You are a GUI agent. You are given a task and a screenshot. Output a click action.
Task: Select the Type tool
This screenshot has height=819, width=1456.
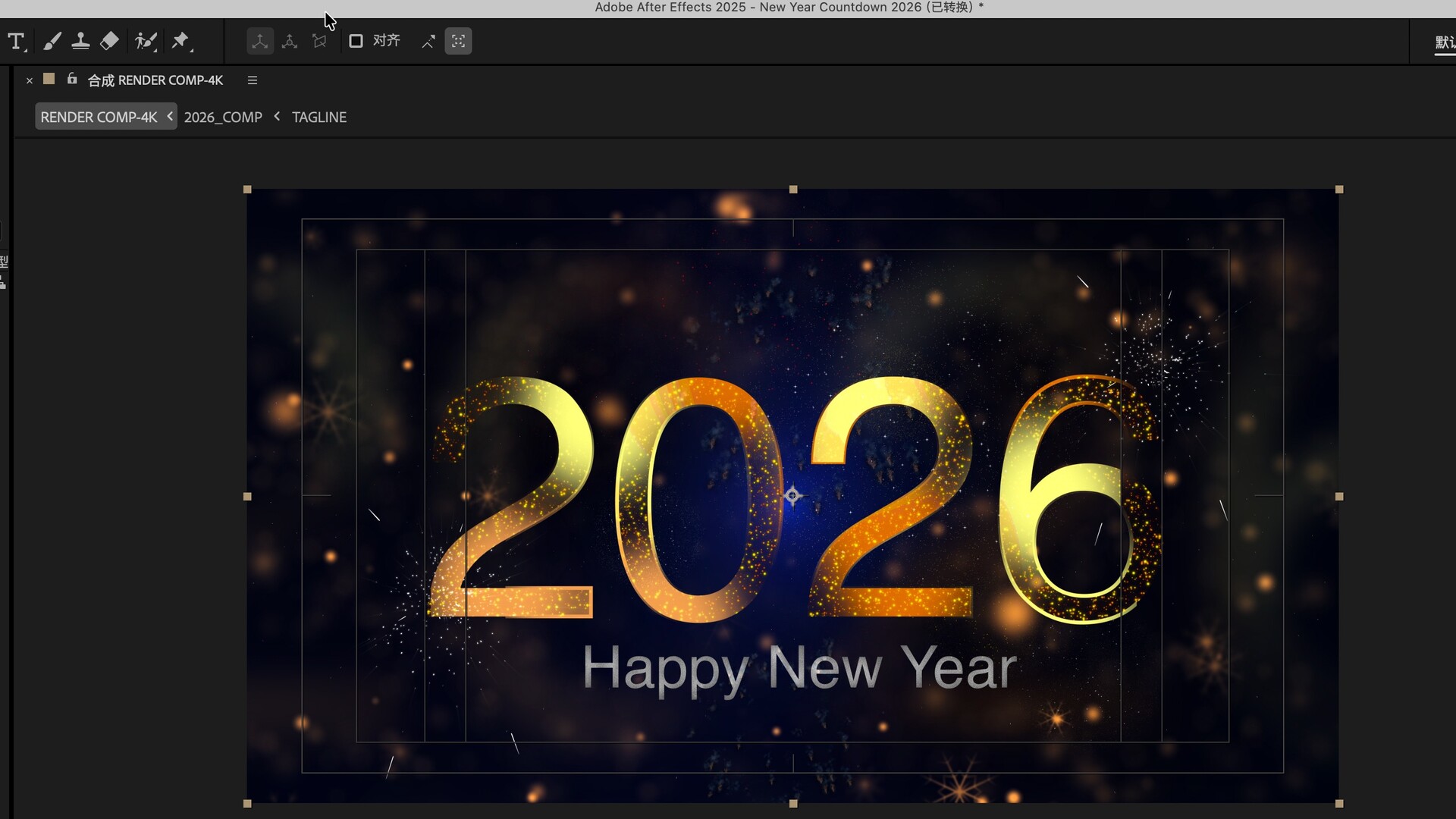16,41
